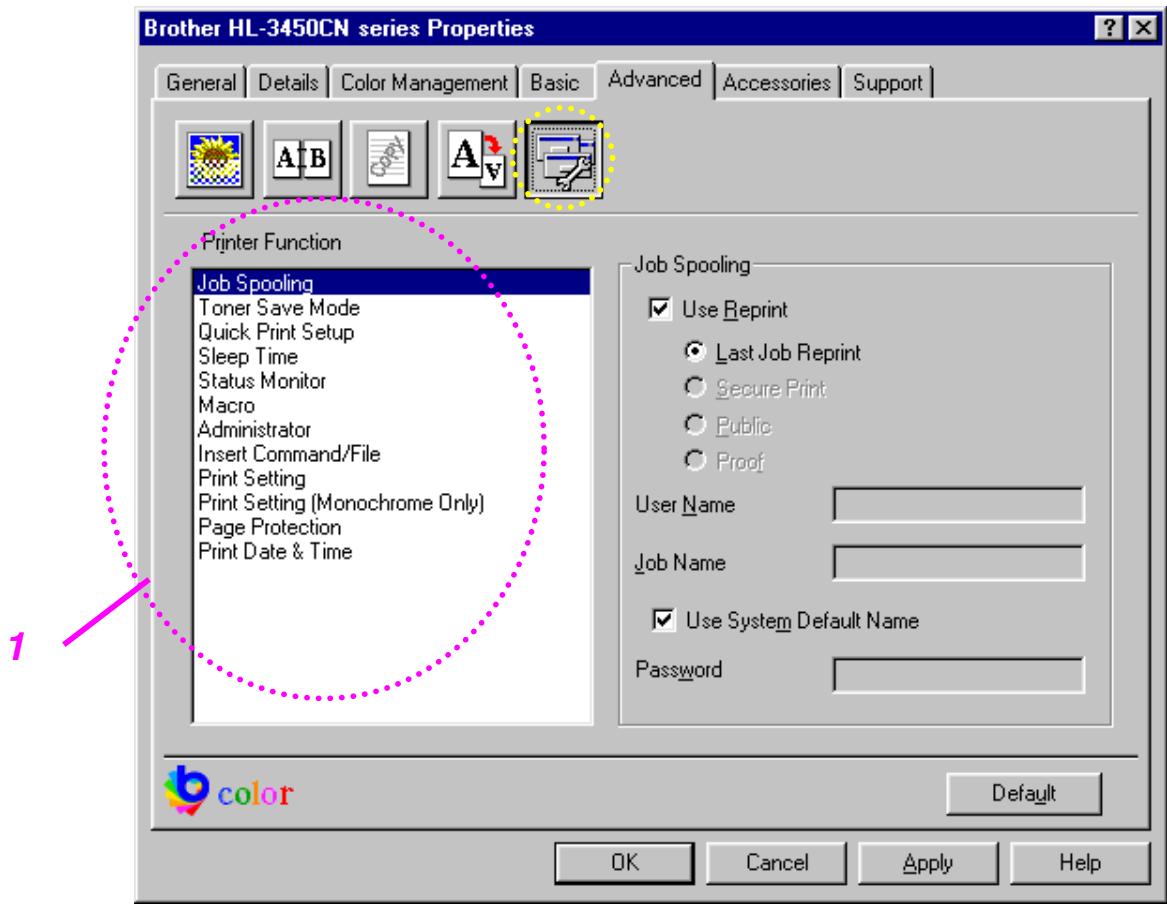This screenshot has width=1167, height=904.
Task: Open the Watermark COPY icon
Action: click(389, 158)
